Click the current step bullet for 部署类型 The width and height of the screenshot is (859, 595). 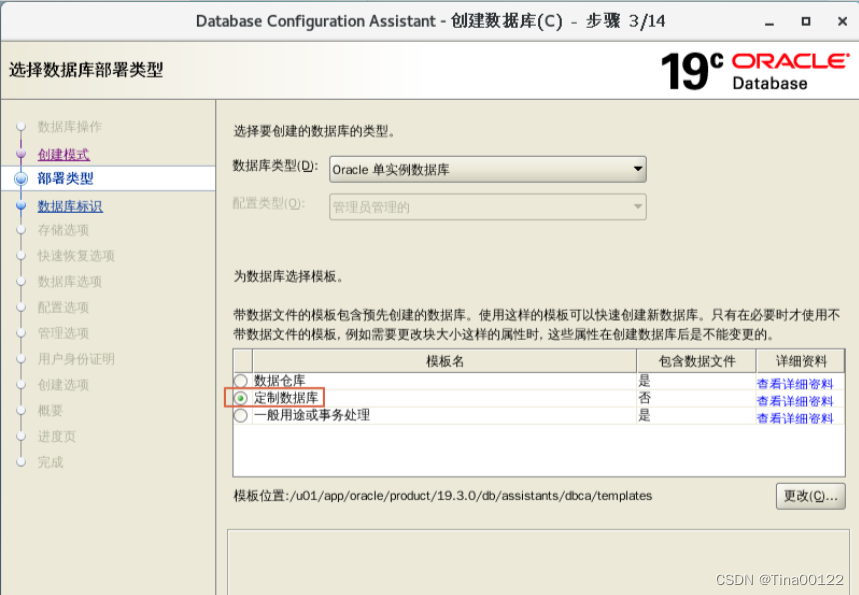pyautogui.click(x=21, y=179)
